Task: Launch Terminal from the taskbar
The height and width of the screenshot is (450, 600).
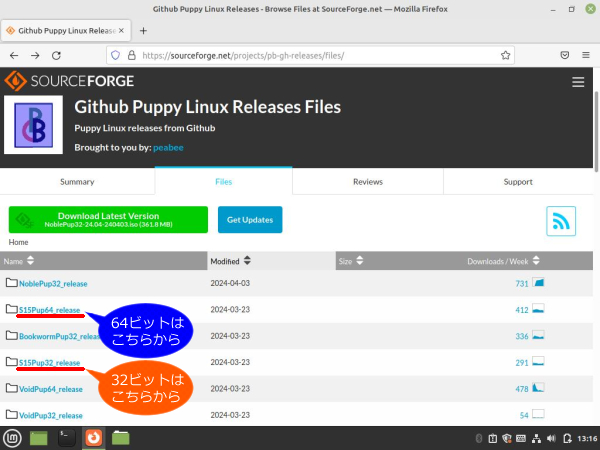Action: coord(67,438)
